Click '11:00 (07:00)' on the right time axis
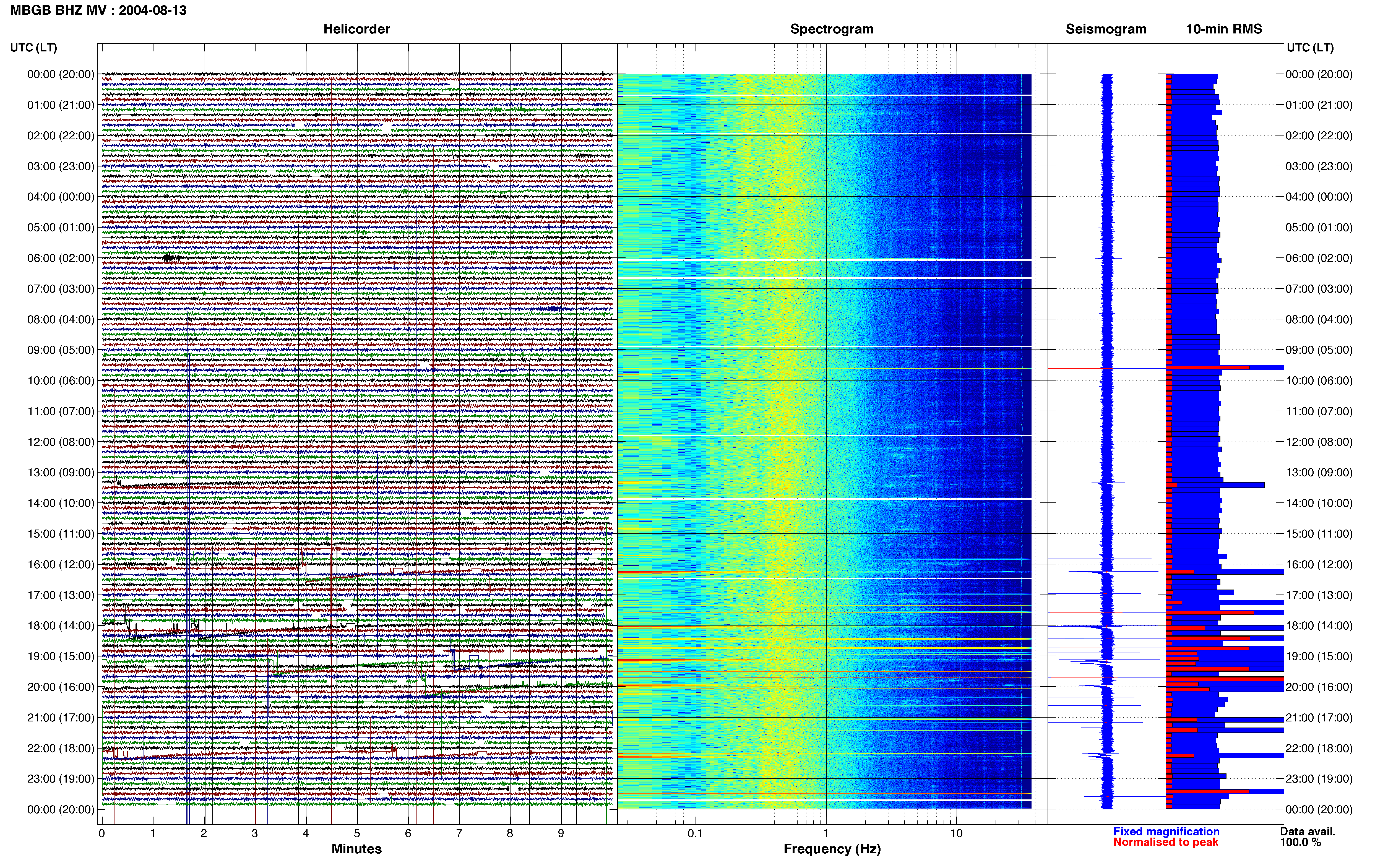 [x=1319, y=412]
